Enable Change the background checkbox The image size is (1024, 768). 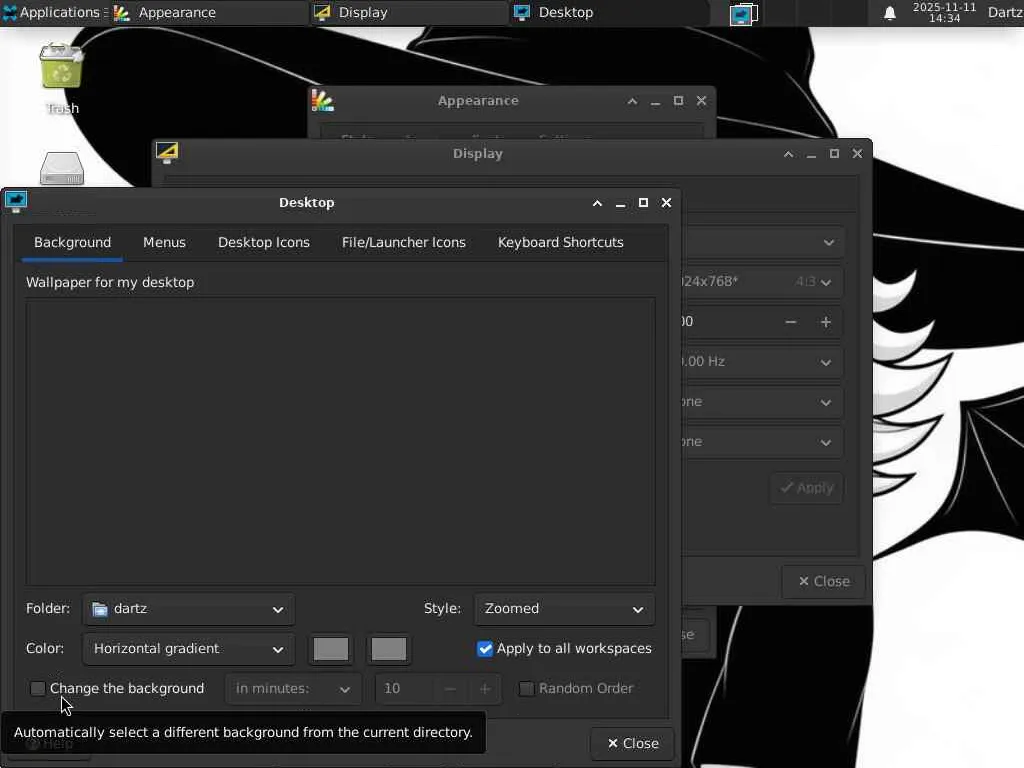pyautogui.click(x=38, y=688)
